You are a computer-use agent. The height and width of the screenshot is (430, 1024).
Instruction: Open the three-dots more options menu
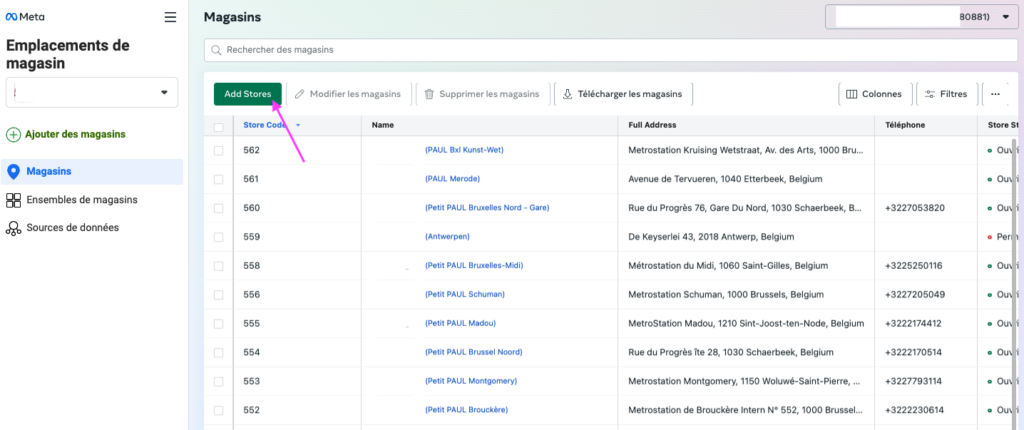995,94
